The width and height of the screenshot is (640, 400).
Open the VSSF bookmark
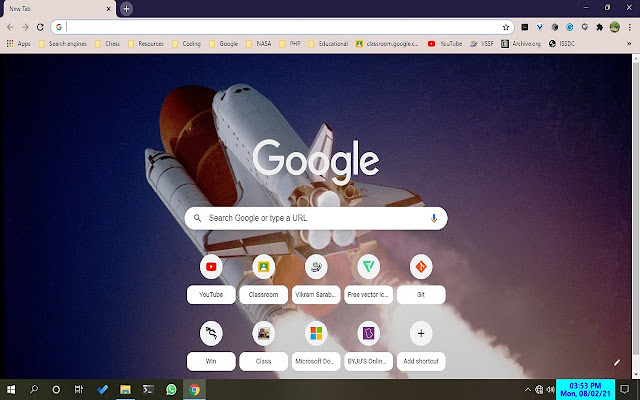point(482,44)
